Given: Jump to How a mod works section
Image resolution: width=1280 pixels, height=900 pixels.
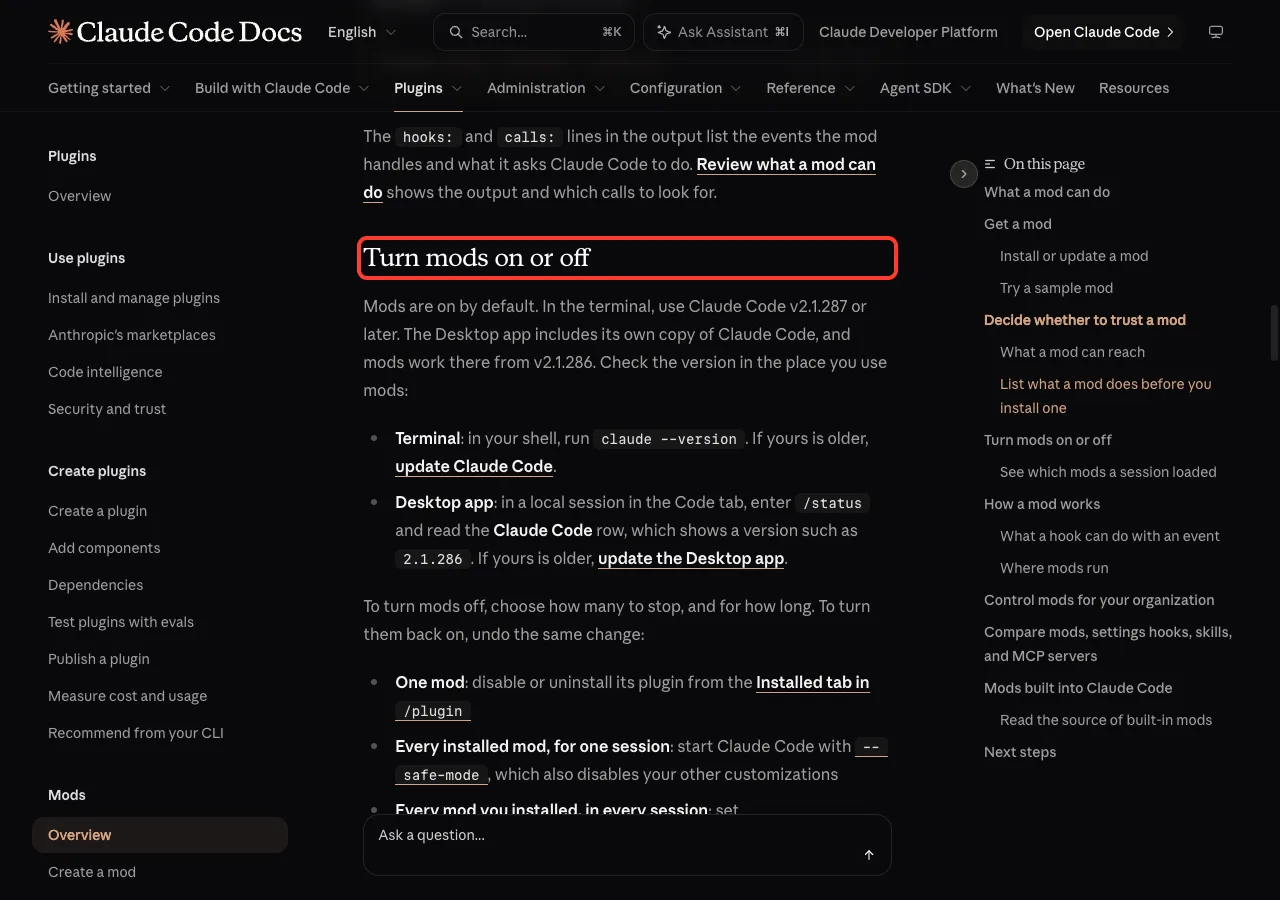Looking at the screenshot, I should [1042, 504].
